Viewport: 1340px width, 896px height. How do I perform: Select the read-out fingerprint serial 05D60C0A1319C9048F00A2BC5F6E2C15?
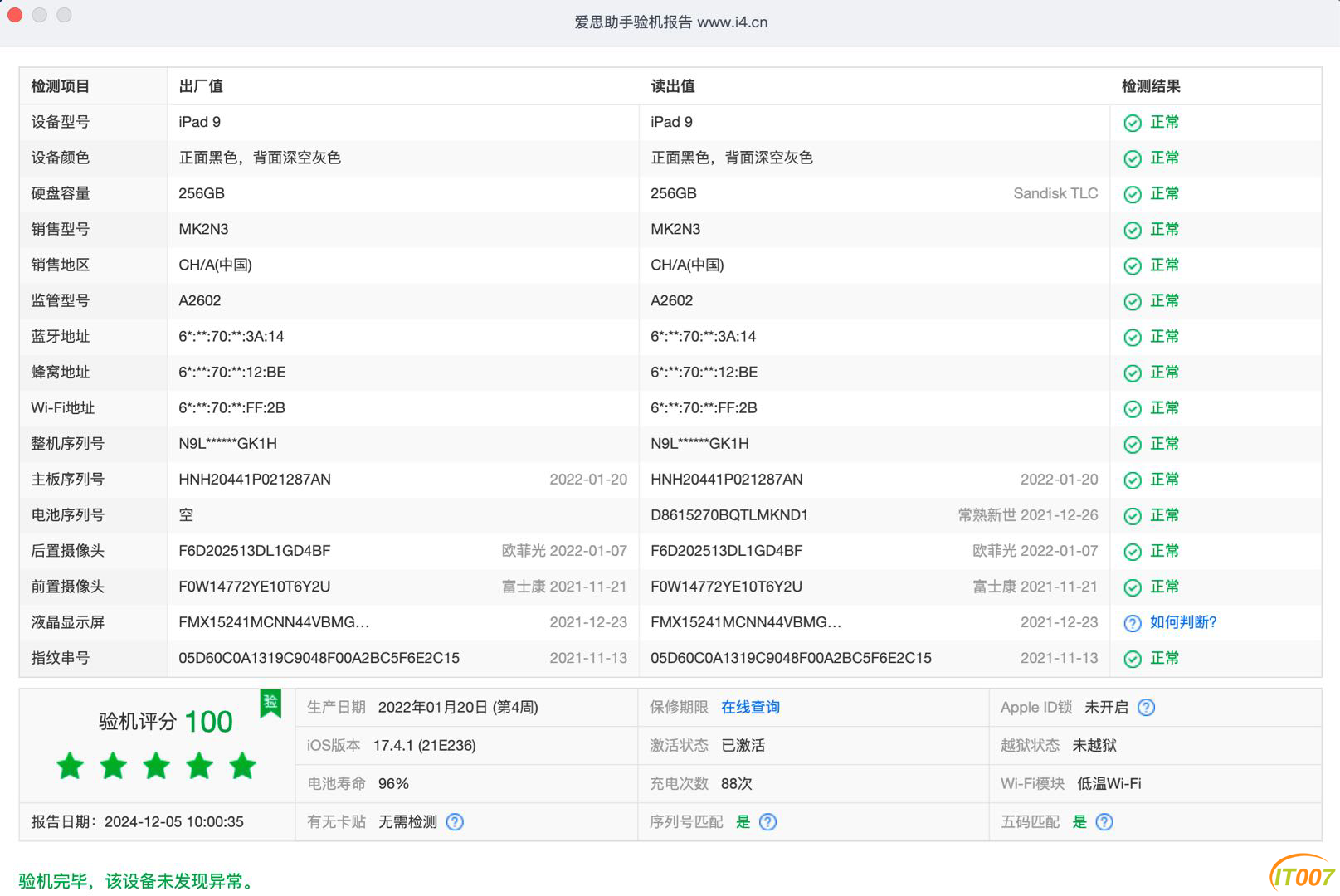[x=791, y=658]
